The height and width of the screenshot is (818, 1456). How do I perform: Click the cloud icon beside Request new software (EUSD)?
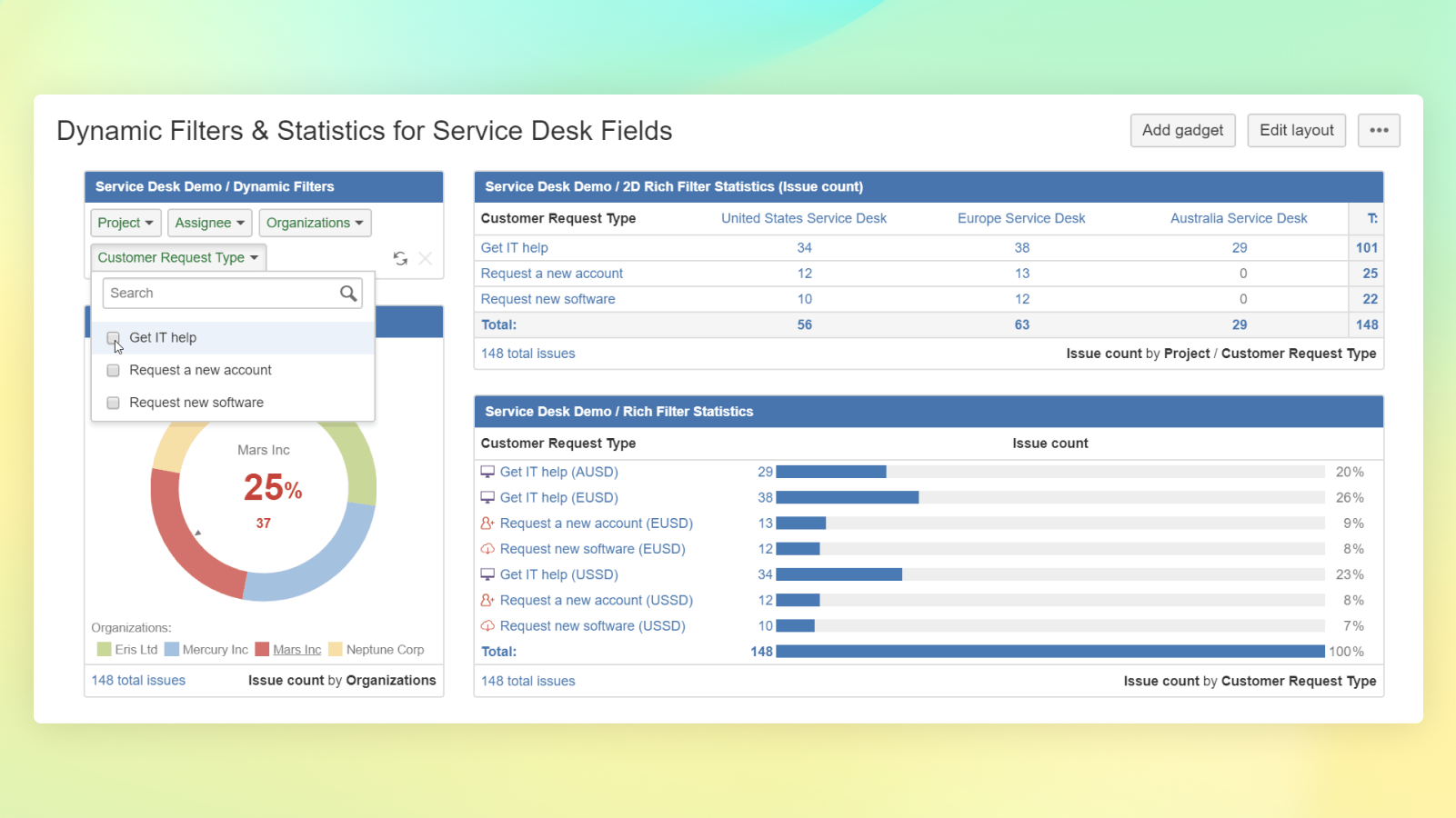[x=487, y=548]
